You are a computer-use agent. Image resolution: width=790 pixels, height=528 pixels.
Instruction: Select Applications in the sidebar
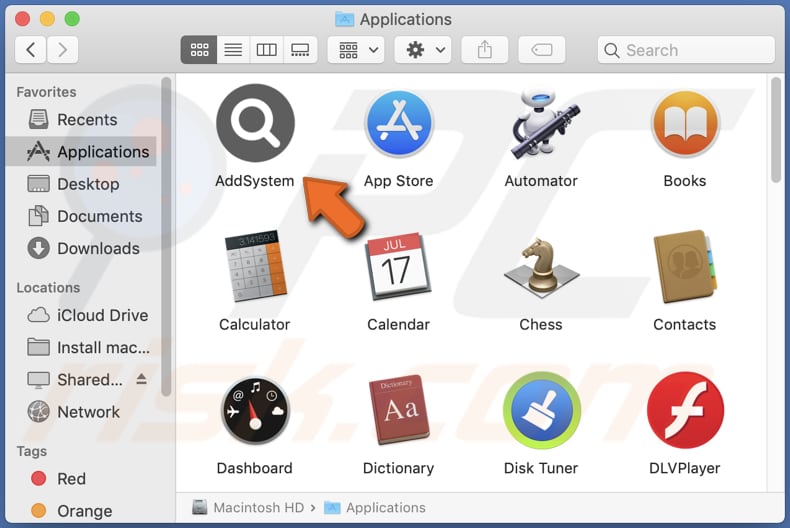[x=83, y=152]
